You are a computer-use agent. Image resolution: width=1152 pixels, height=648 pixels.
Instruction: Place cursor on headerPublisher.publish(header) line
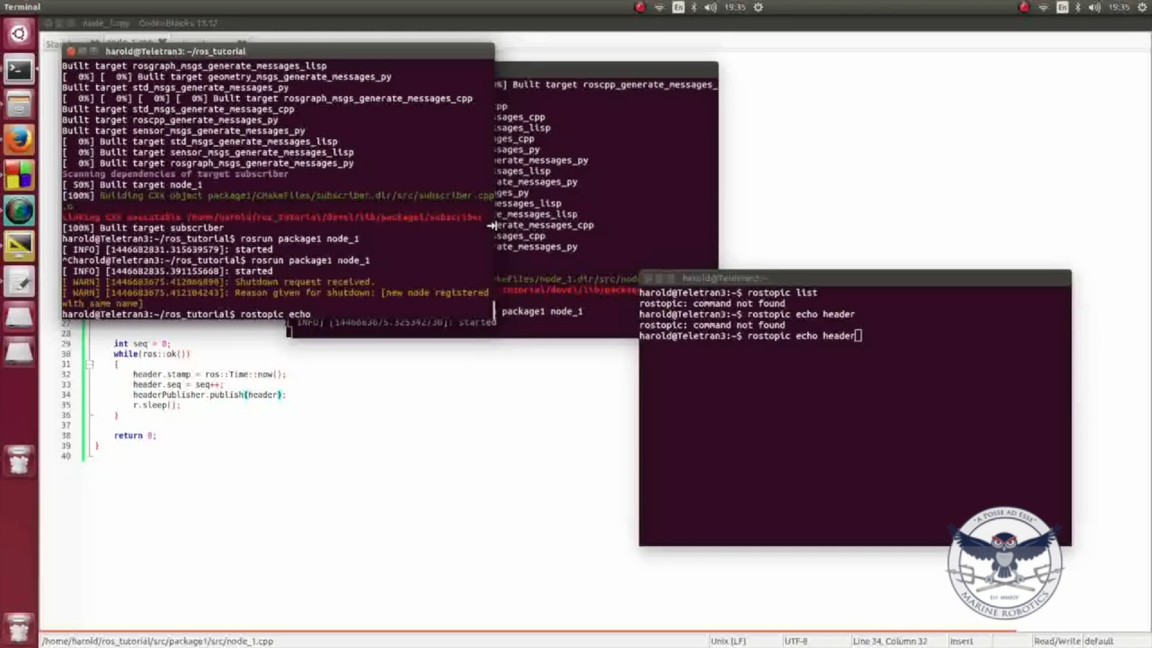pos(208,395)
